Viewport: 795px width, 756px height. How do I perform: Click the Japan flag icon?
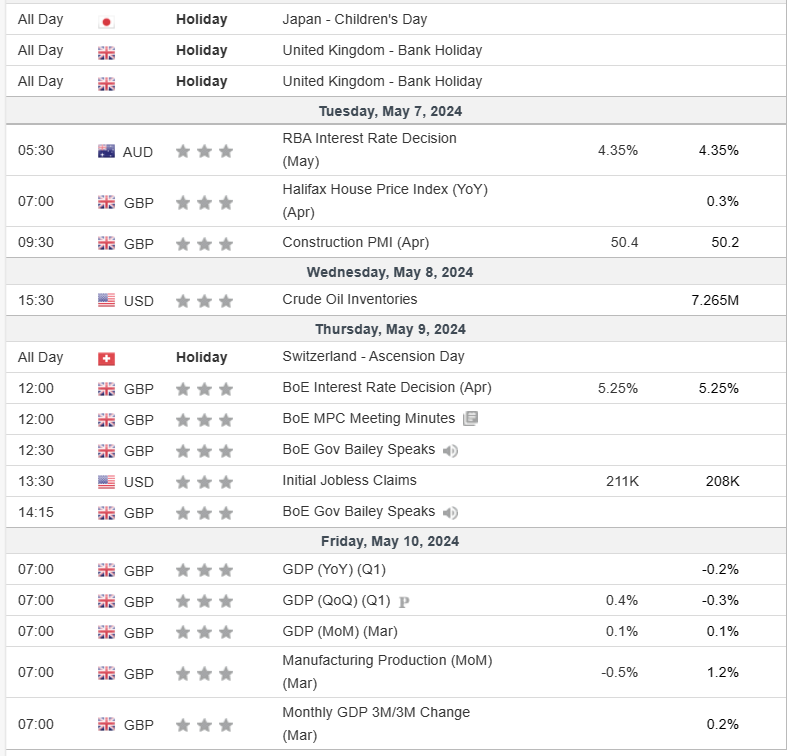click(x=106, y=20)
